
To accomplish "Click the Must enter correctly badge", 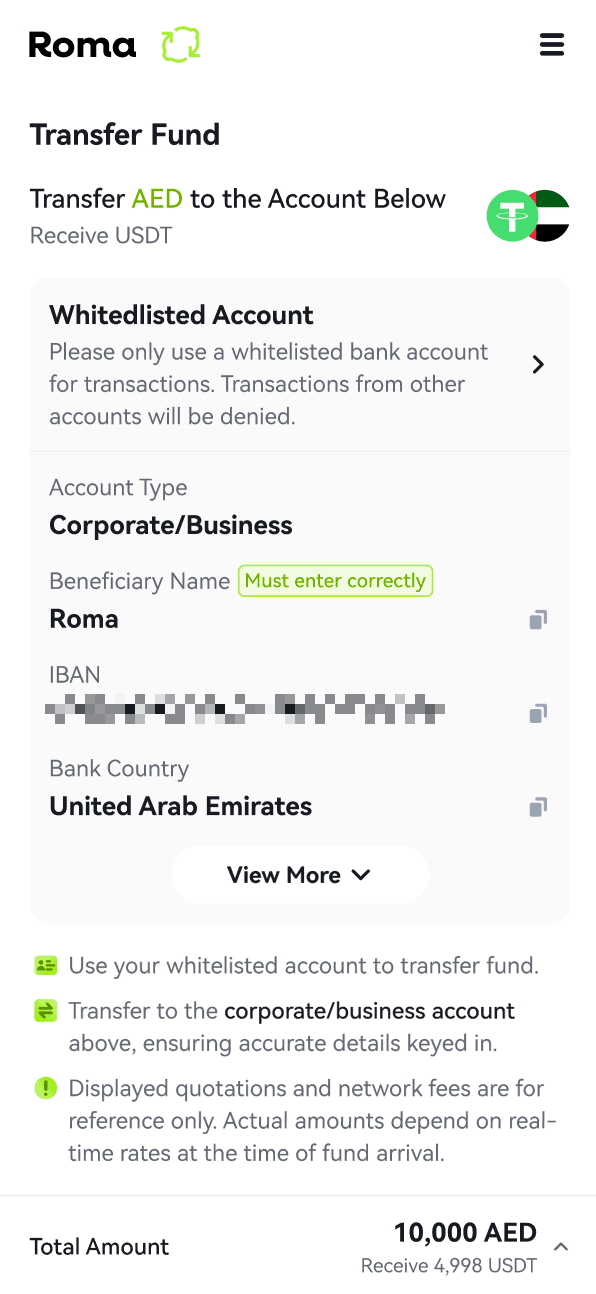I will (x=335, y=581).
